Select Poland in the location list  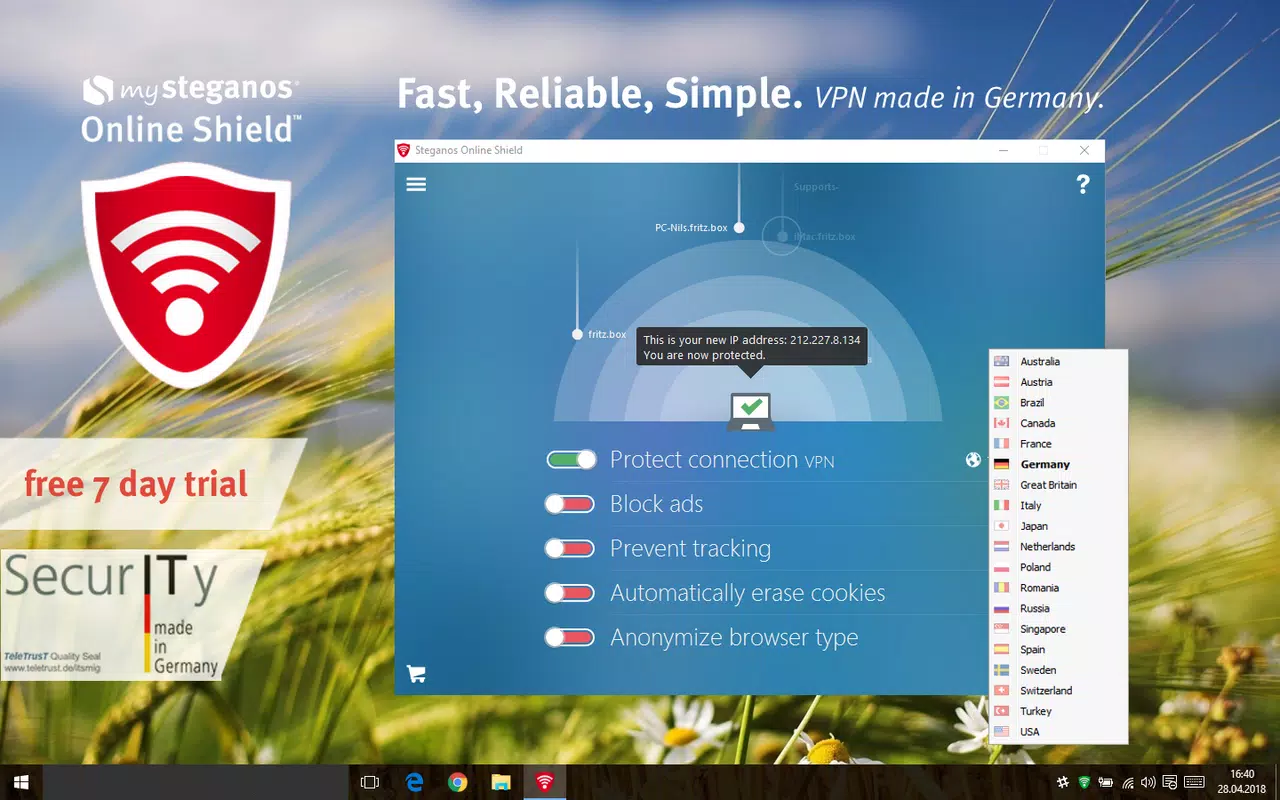pos(1058,567)
